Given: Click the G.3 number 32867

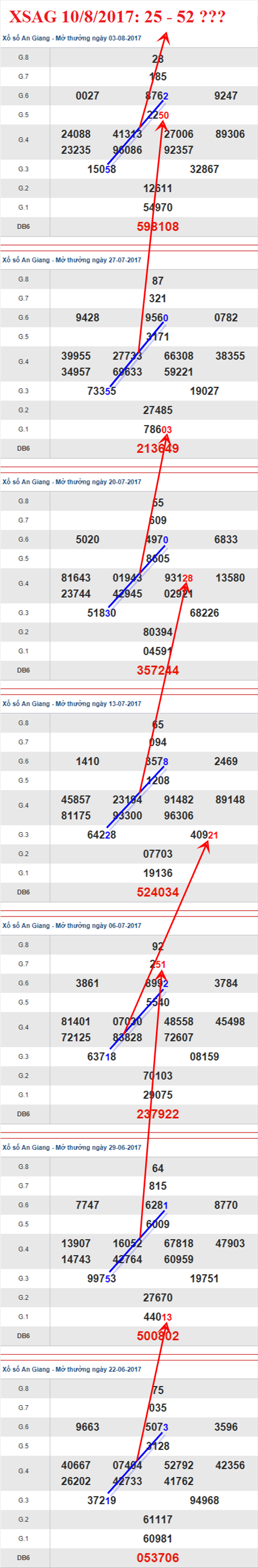Looking at the screenshot, I should [204, 169].
